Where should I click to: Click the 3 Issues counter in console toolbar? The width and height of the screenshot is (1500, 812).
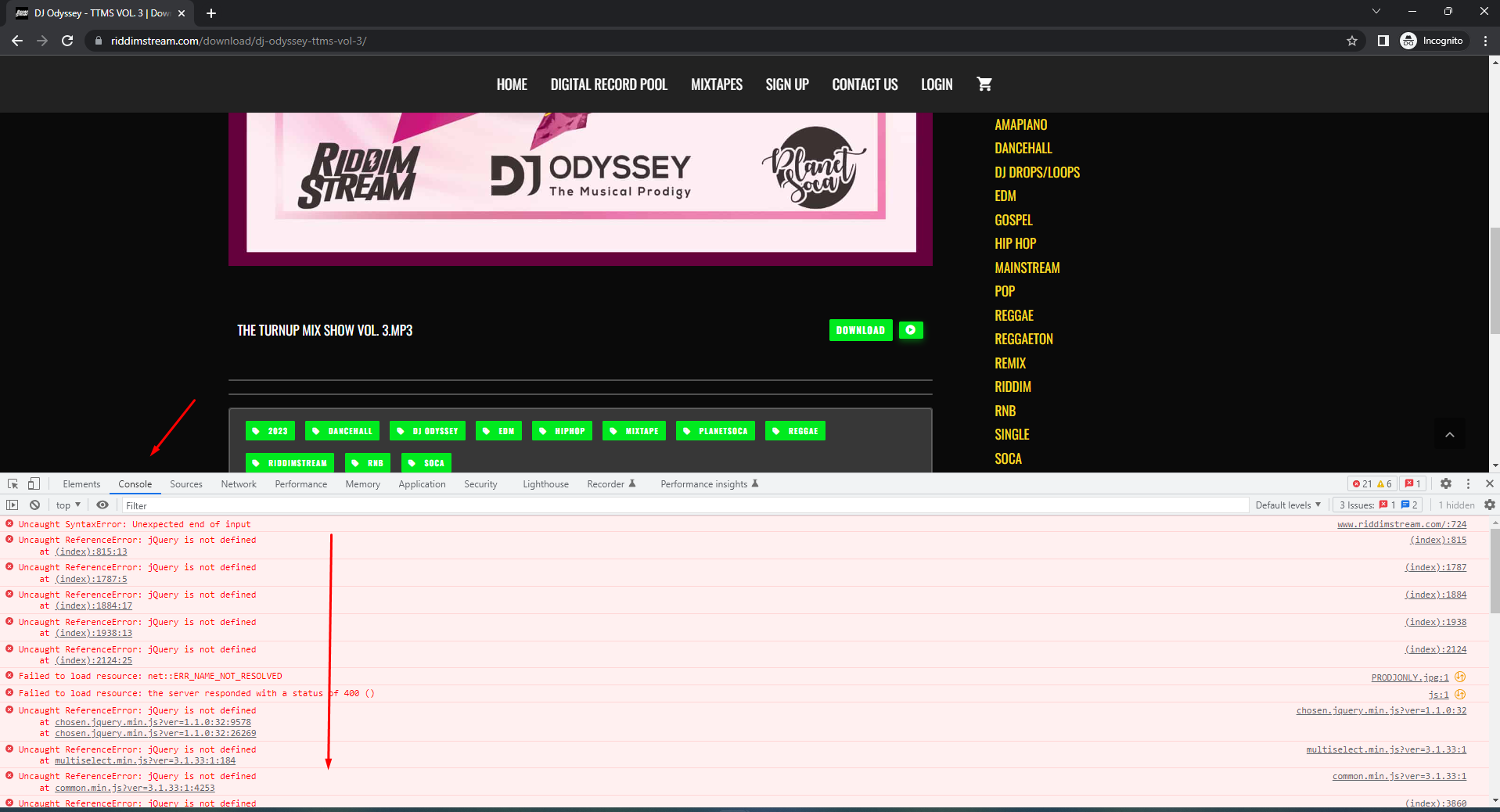click(1379, 505)
